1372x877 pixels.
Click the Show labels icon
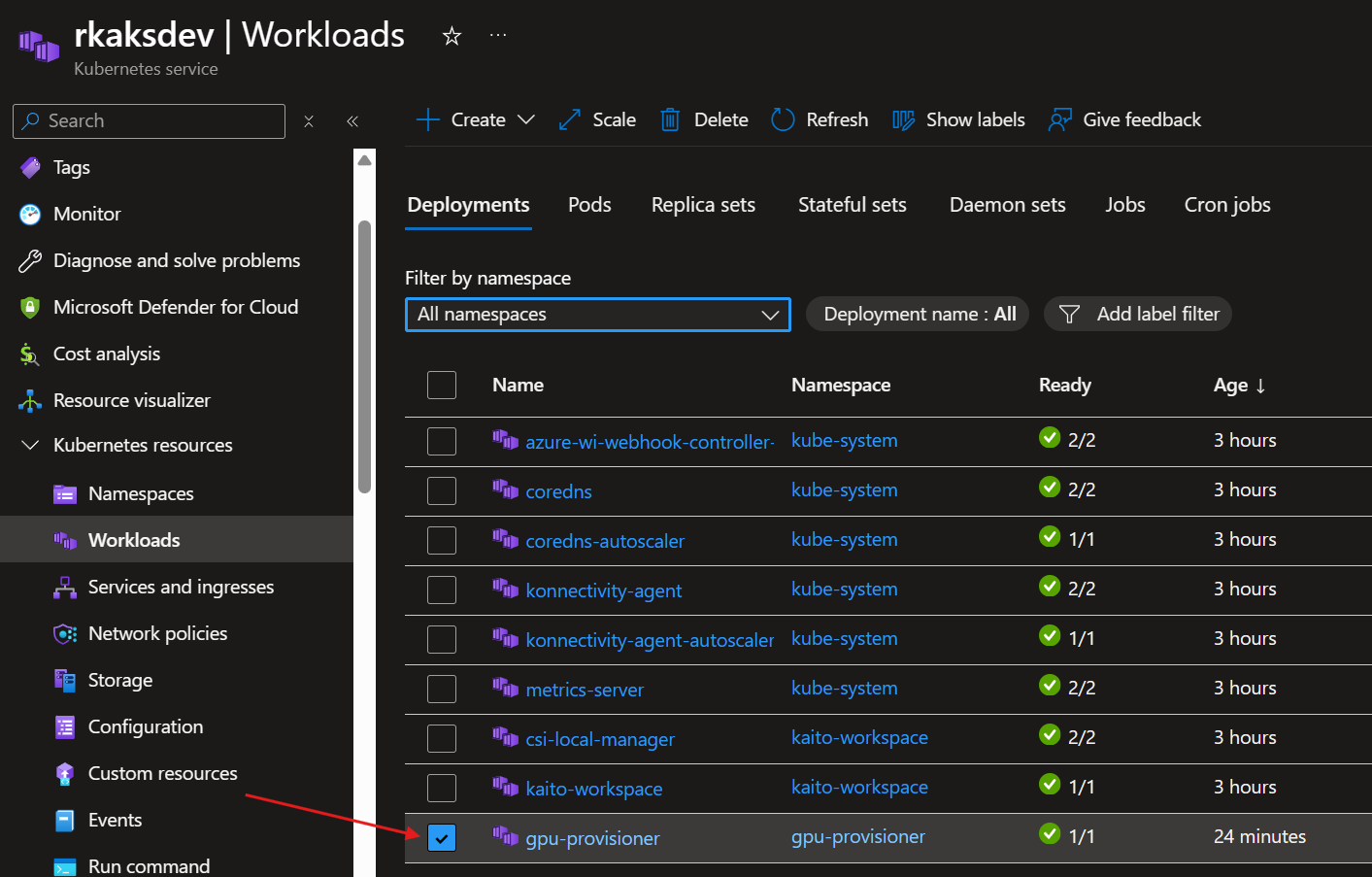pos(903,119)
